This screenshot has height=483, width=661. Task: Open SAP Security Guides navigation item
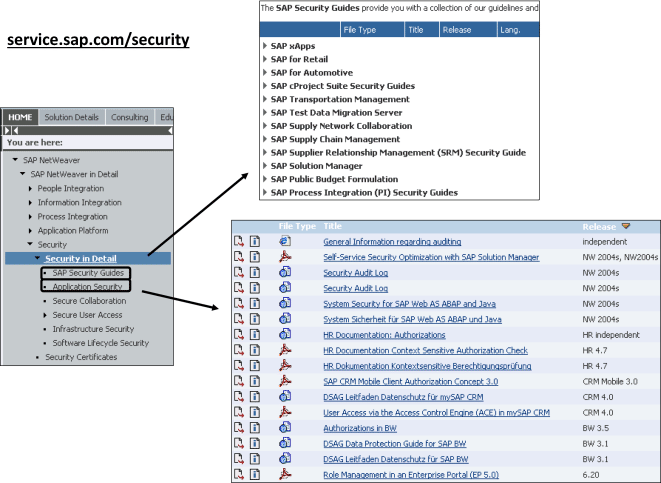88,273
